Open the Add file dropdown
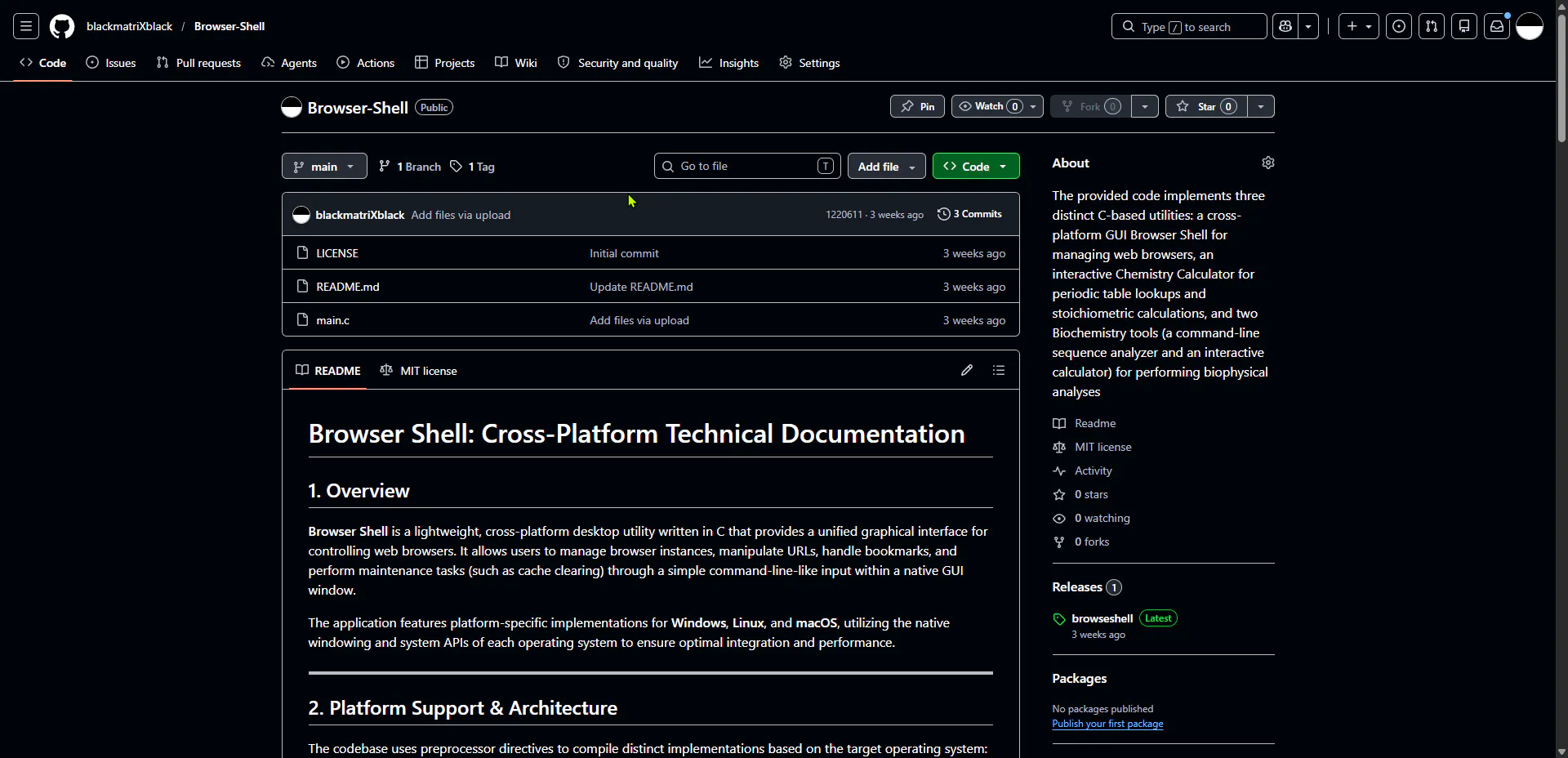This screenshot has width=1568, height=758. pos(887,166)
